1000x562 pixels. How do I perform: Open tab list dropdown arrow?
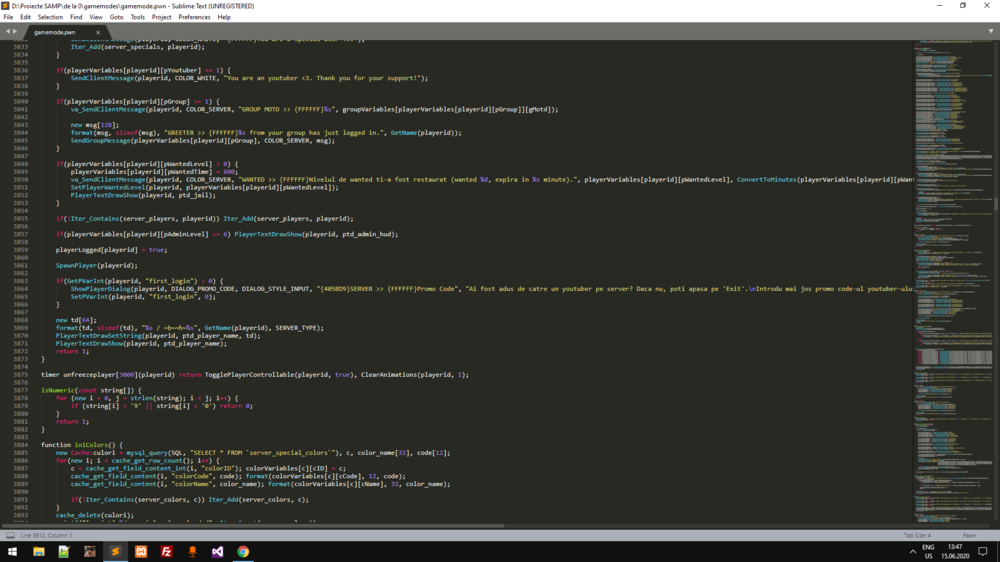point(991,31)
